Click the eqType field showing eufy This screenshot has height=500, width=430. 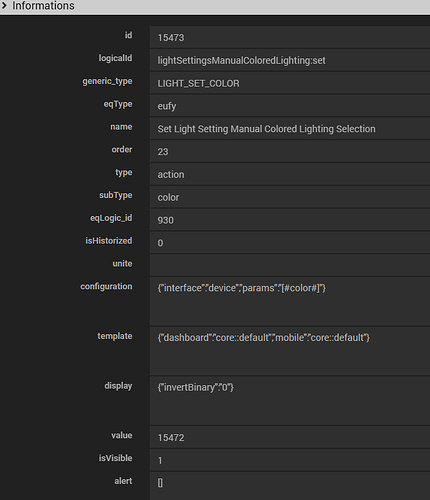(x=290, y=106)
